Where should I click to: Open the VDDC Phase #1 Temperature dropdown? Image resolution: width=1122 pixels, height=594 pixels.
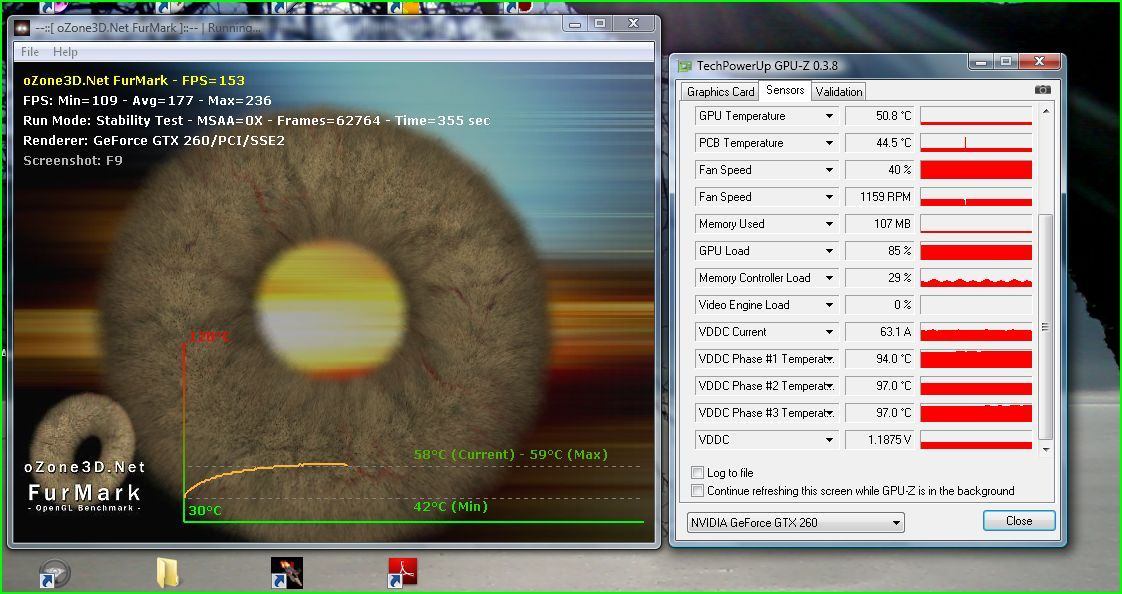pos(829,359)
